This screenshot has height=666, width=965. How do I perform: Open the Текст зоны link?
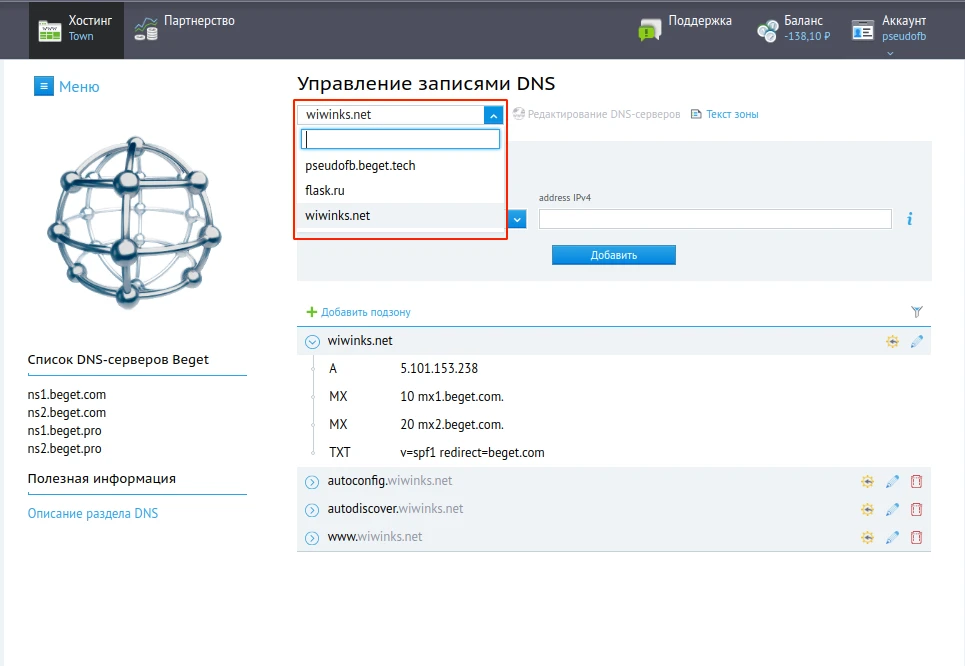(x=731, y=115)
